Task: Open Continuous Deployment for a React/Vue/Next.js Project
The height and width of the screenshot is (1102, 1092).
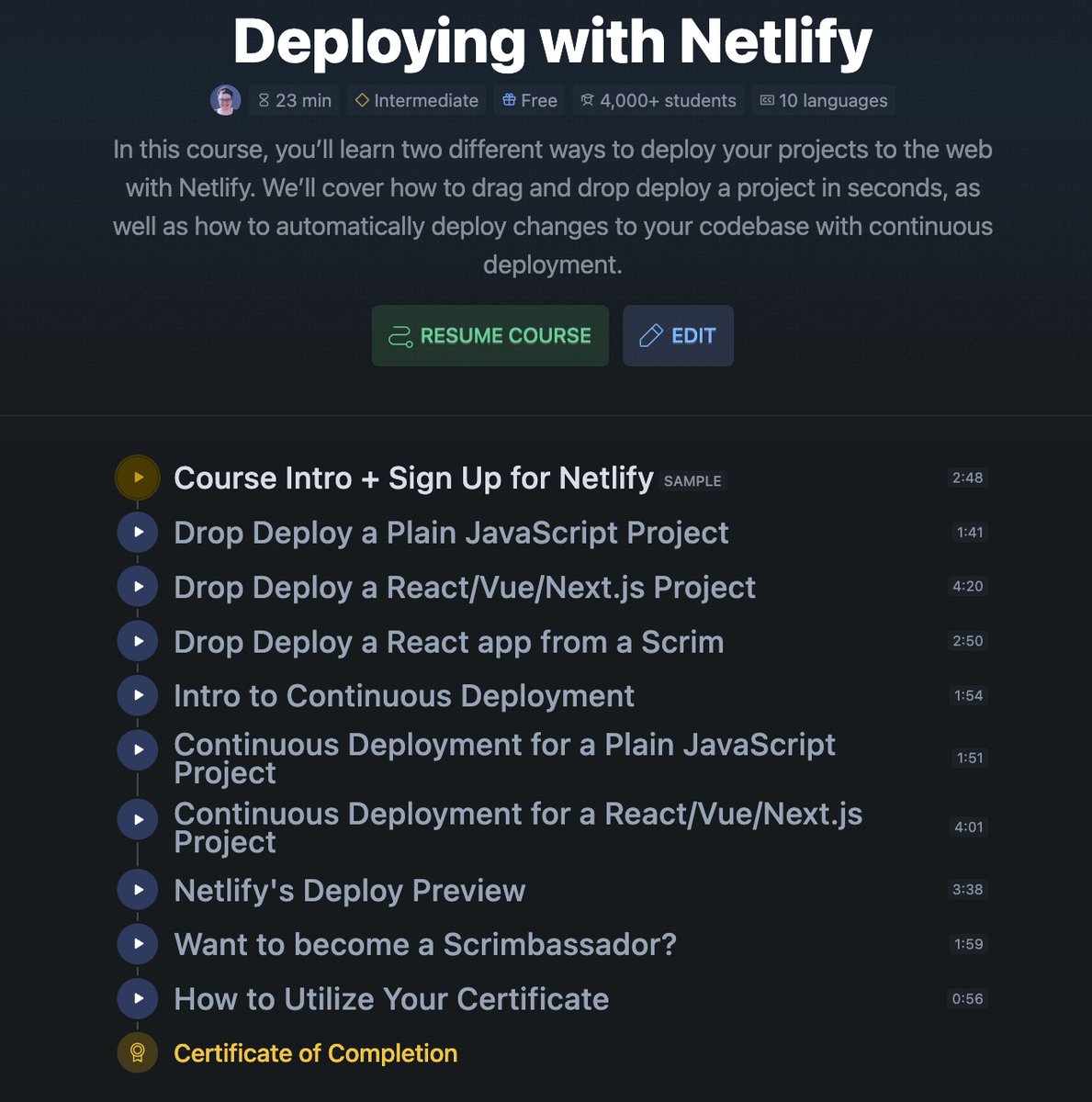Action: pyautogui.click(x=518, y=828)
